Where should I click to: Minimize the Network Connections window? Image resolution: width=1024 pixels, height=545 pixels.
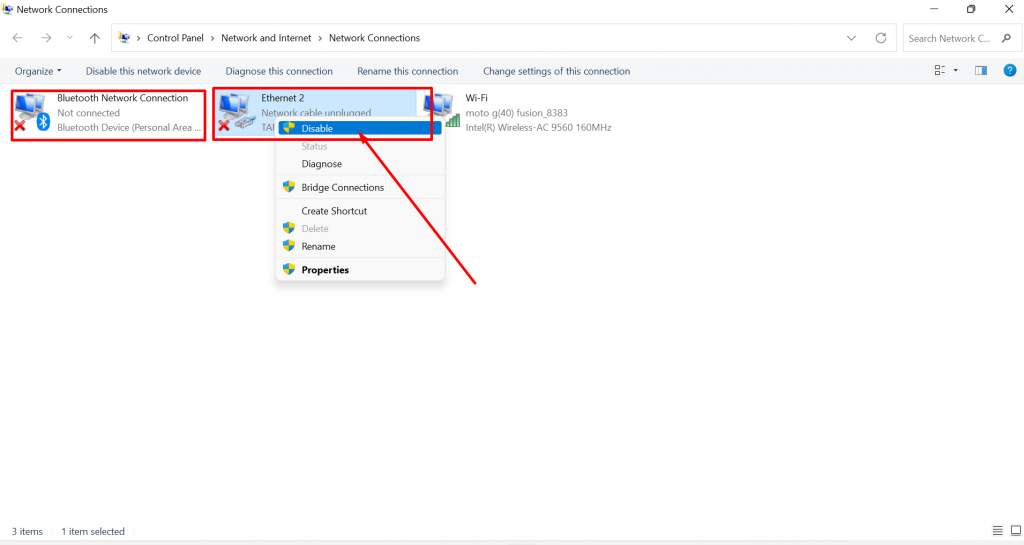(934, 9)
